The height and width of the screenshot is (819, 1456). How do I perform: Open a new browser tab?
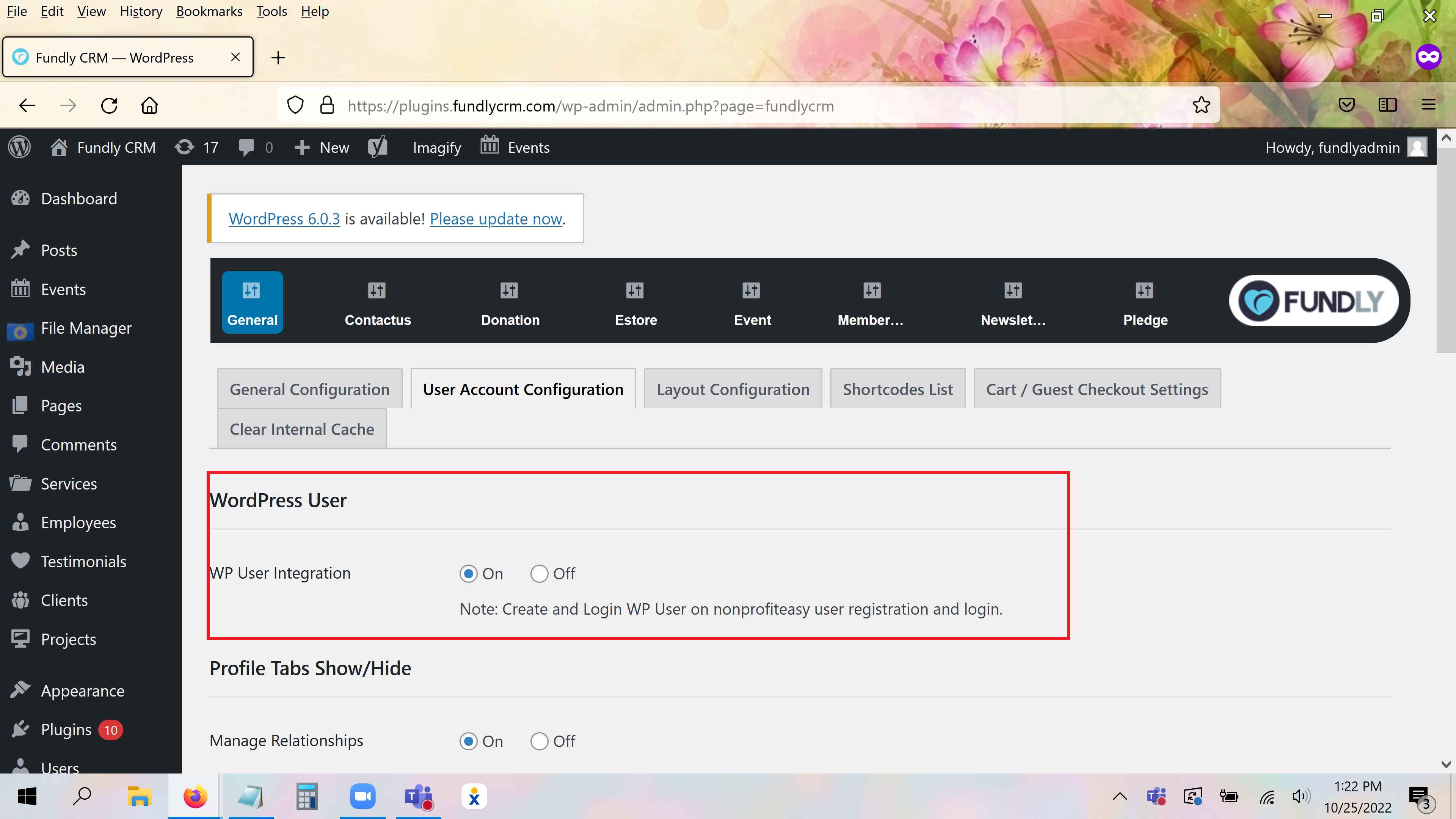coord(278,57)
